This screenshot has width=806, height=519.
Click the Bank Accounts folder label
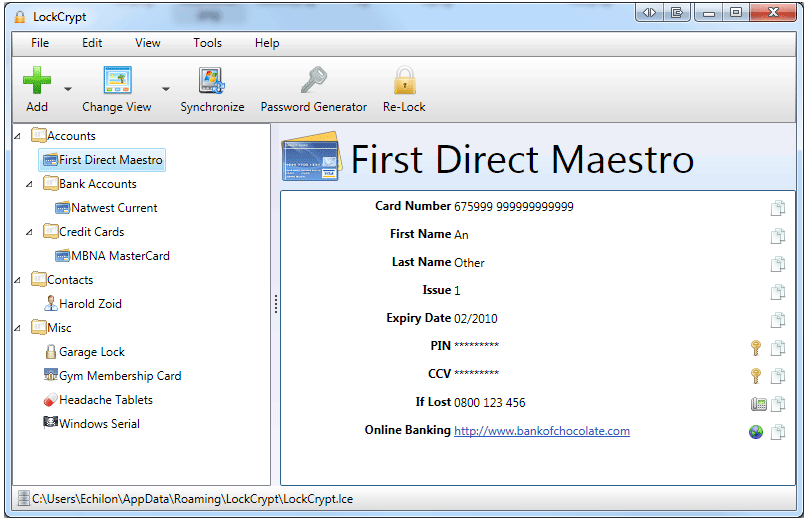[x=98, y=184]
